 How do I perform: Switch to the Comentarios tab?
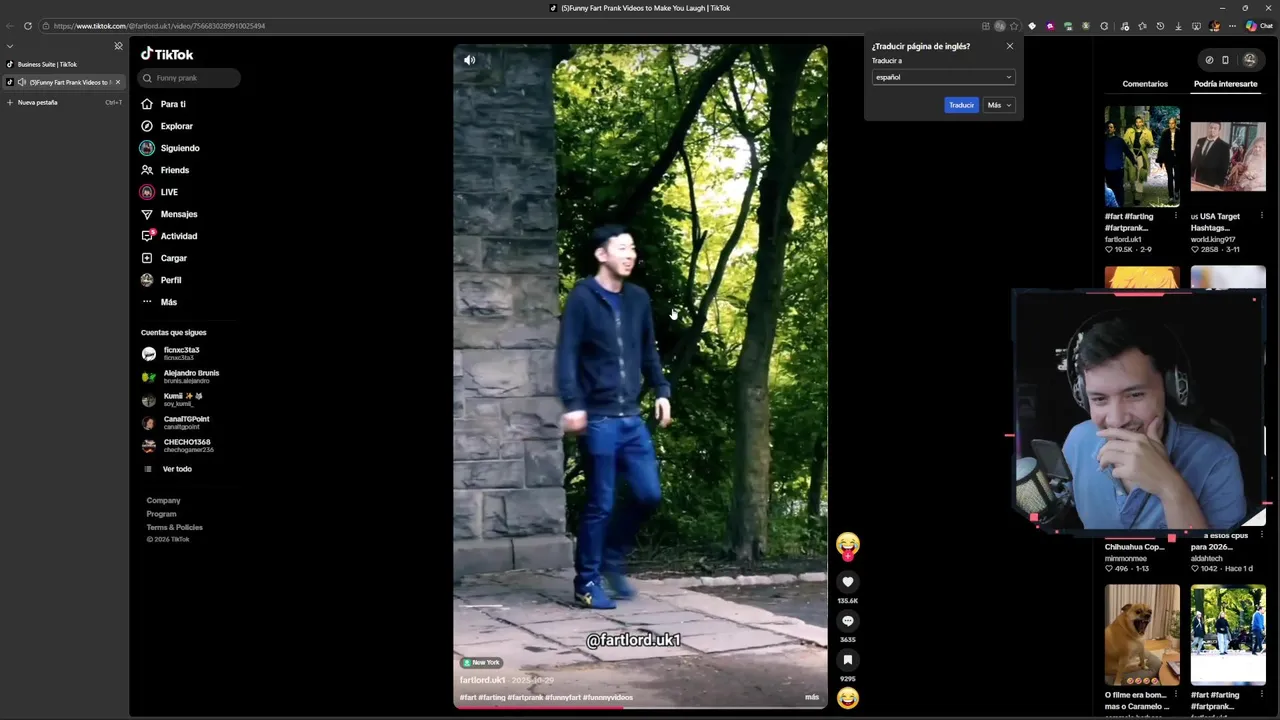click(x=1145, y=84)
